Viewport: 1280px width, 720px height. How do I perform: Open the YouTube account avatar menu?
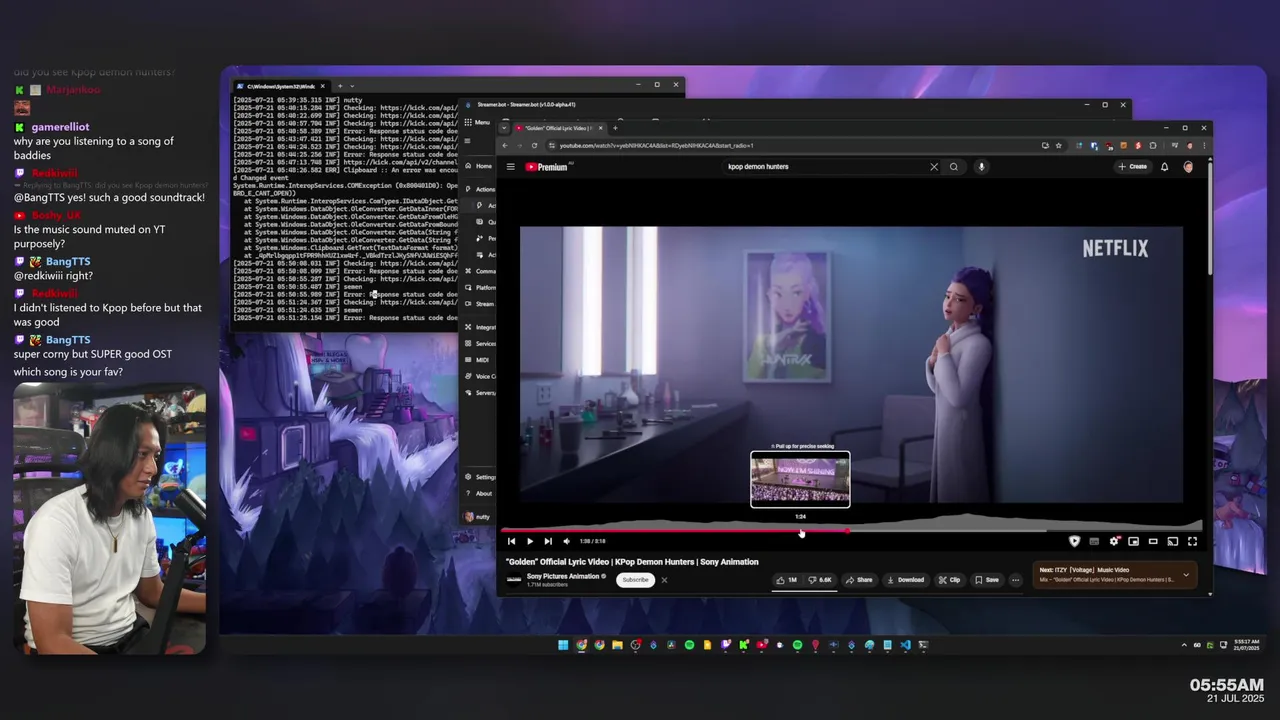click(1188, 167)
